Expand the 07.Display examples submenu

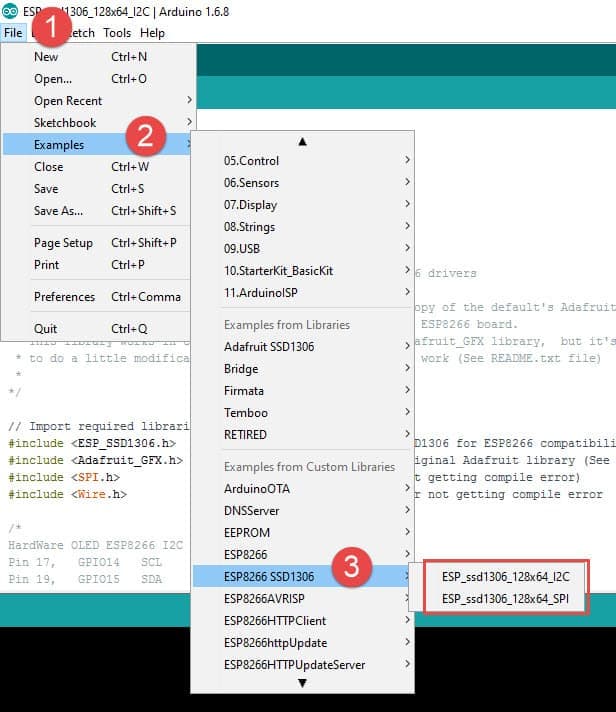coord(251,205)
